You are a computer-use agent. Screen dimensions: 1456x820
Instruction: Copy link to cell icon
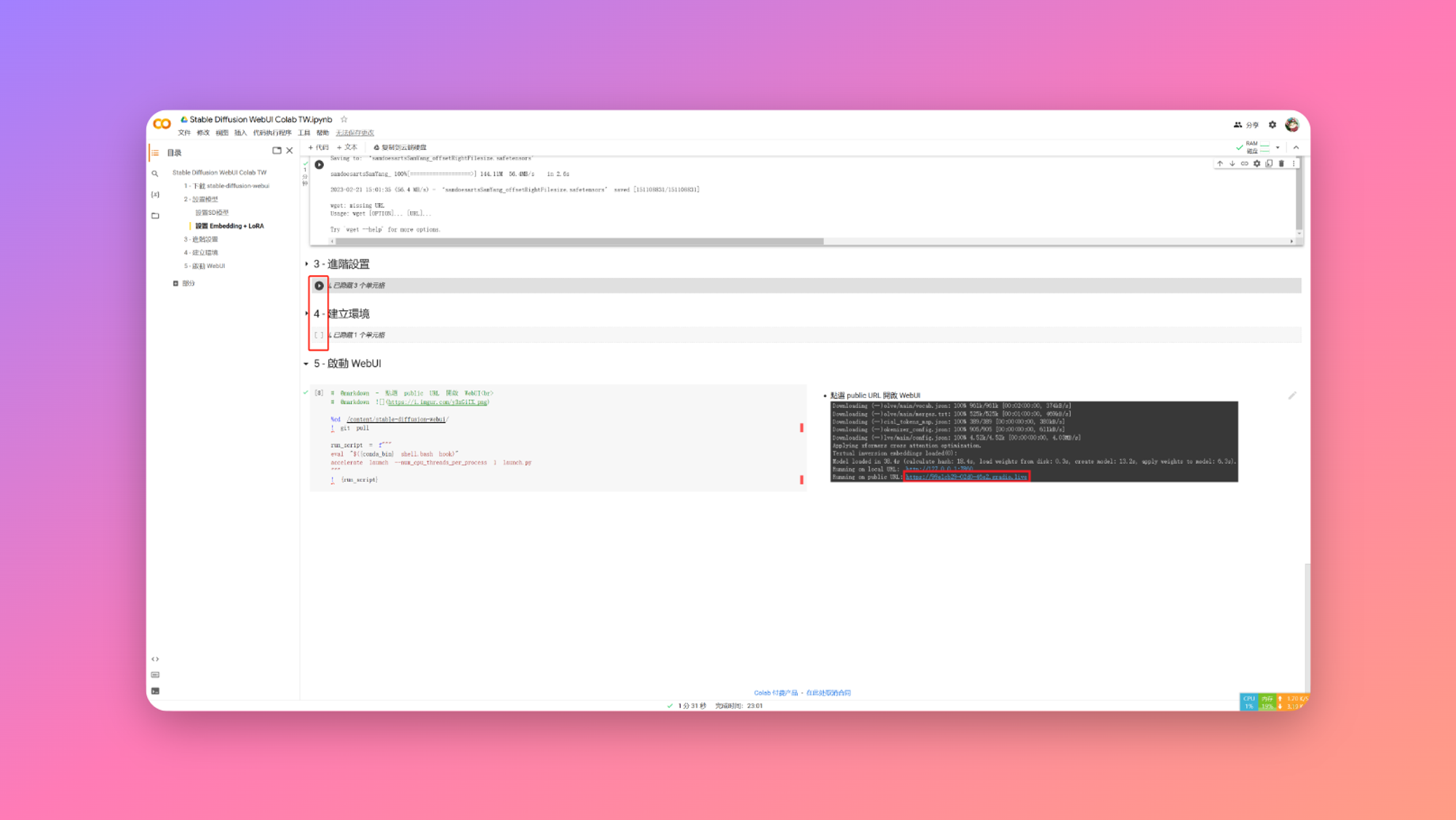point(1245,164)
